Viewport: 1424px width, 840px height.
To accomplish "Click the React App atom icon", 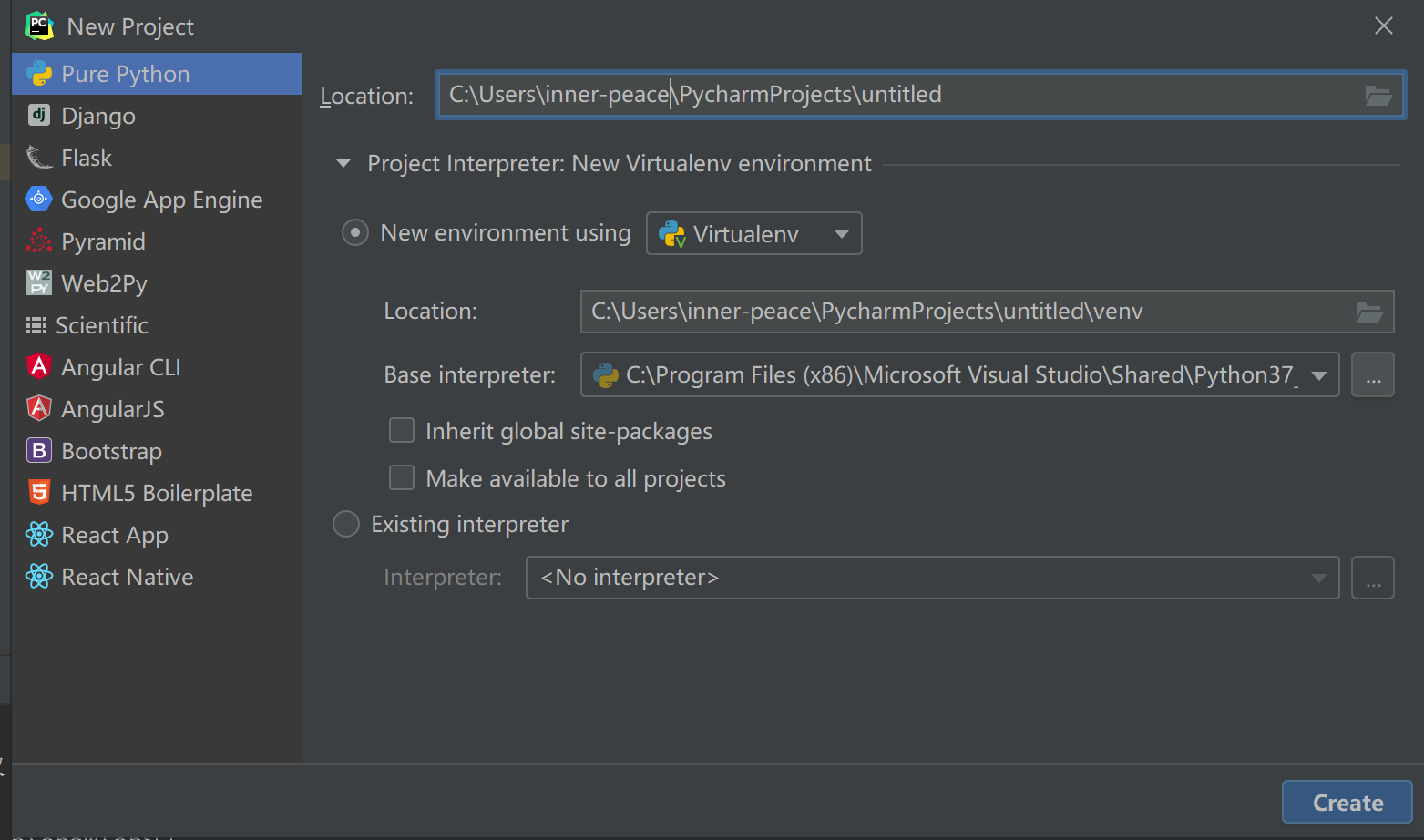I will [x=39, y=534].
